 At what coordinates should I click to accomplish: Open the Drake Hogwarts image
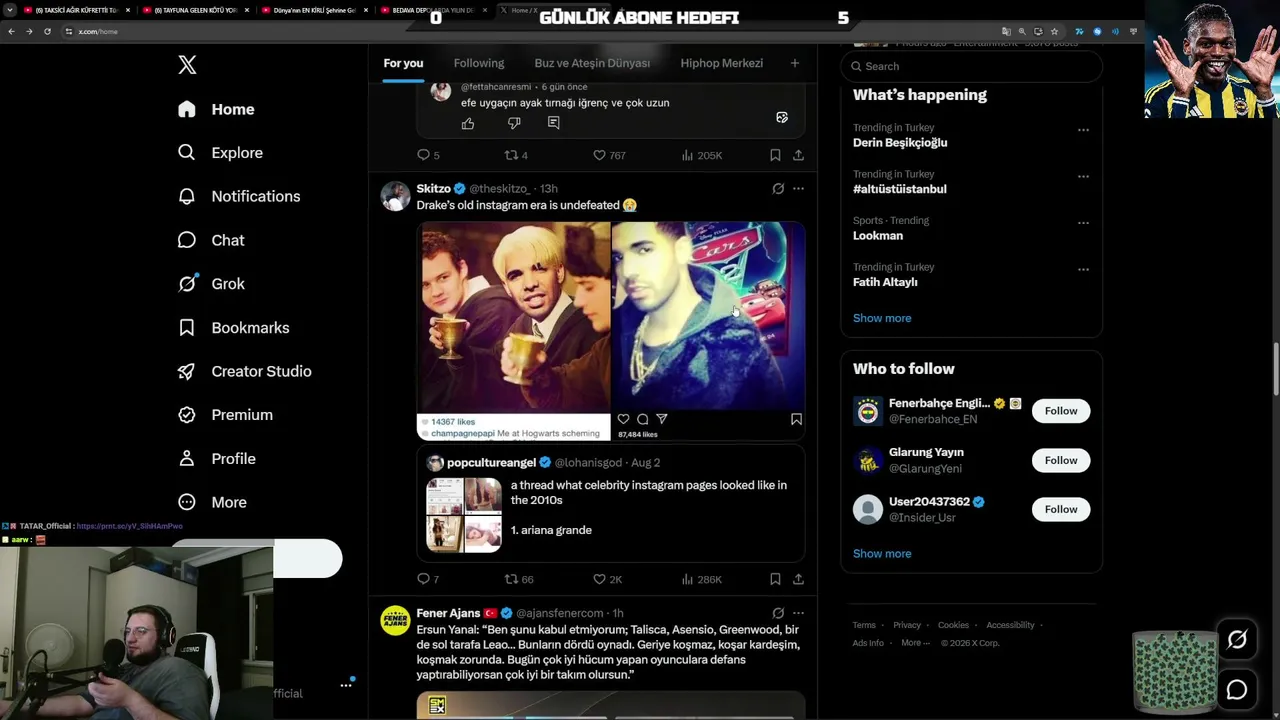pyautogui.click(x=513, y=331)
